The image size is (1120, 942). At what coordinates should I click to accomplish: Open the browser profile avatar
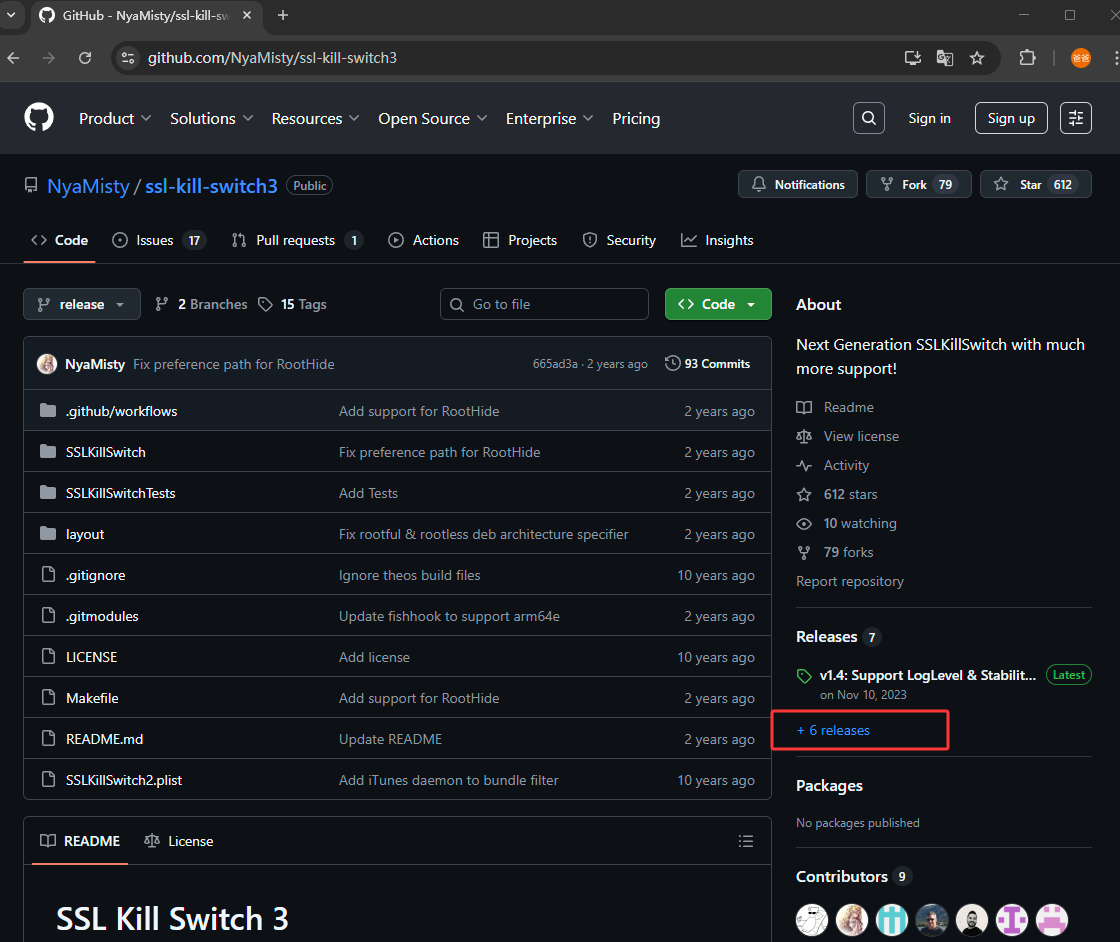coord(1081,58)
